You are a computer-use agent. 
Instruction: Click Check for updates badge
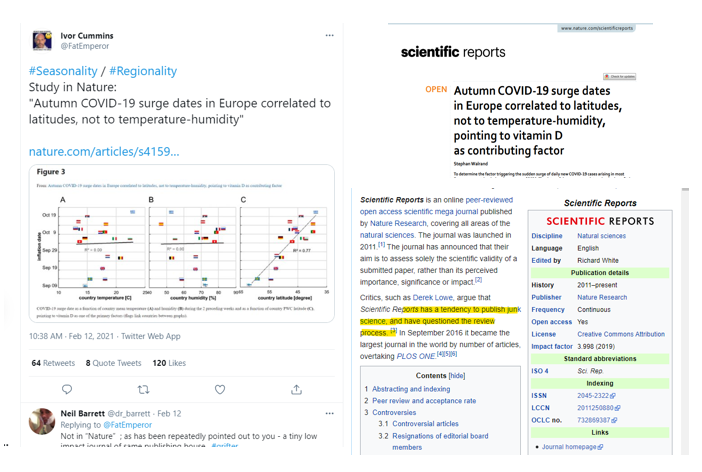620,77
